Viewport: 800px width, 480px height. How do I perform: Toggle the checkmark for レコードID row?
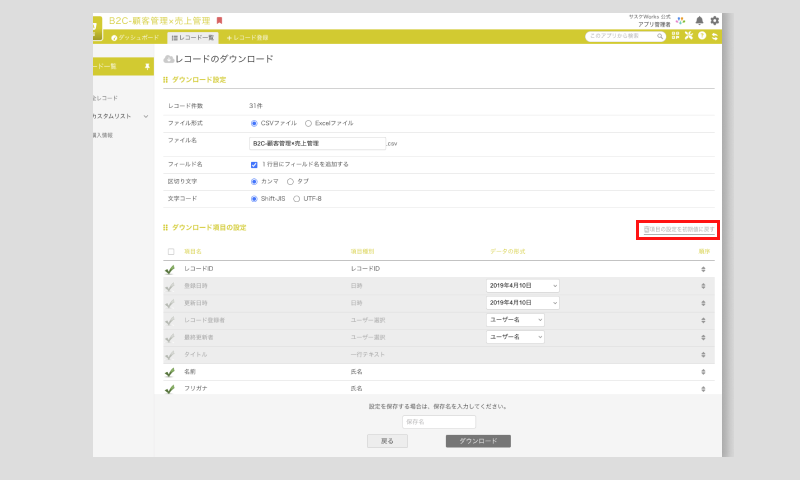[x=170, y=269]
